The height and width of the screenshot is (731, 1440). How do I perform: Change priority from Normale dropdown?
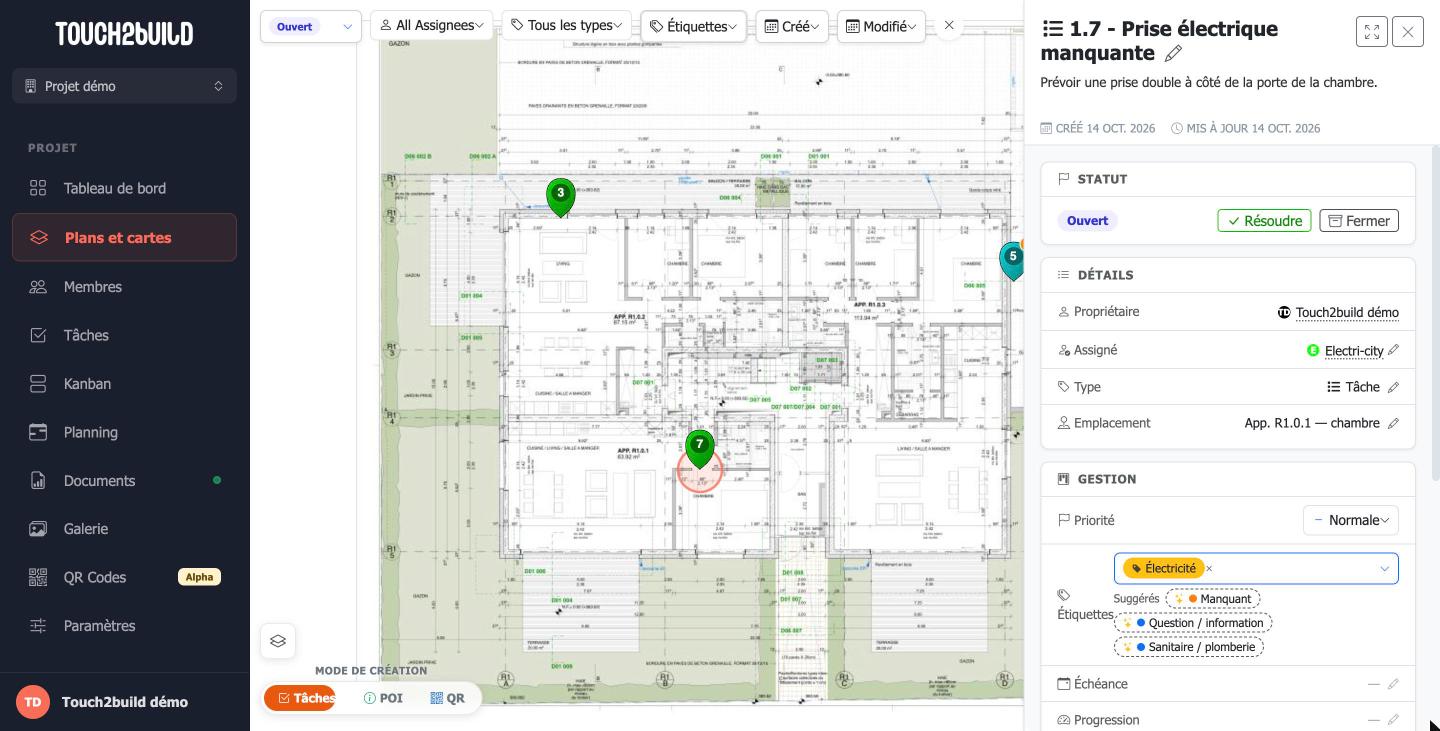pos(1351,520)
